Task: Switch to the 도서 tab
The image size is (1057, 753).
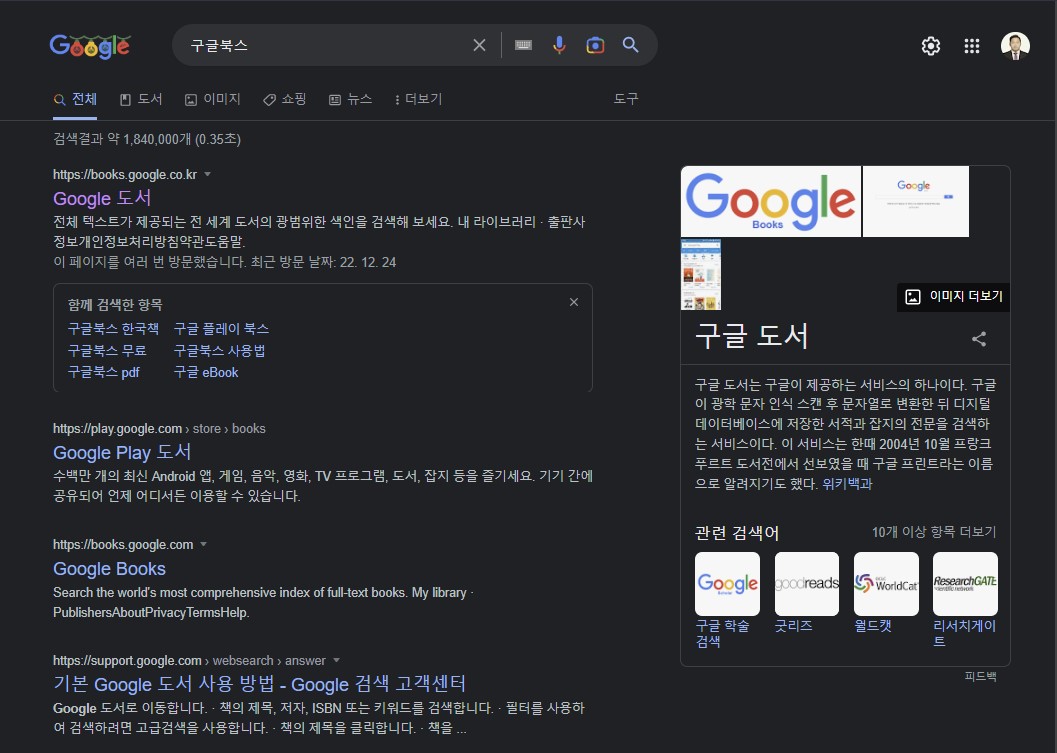Action: pyautogui.click(x=141, y=99)
